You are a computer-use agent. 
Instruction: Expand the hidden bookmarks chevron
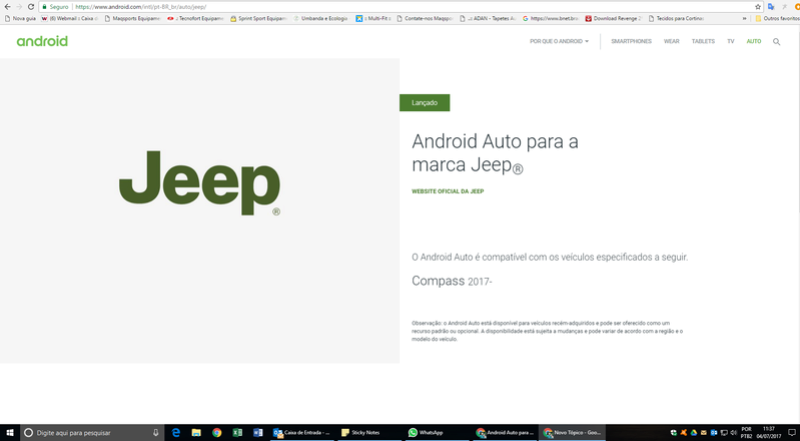pos(744,18)
